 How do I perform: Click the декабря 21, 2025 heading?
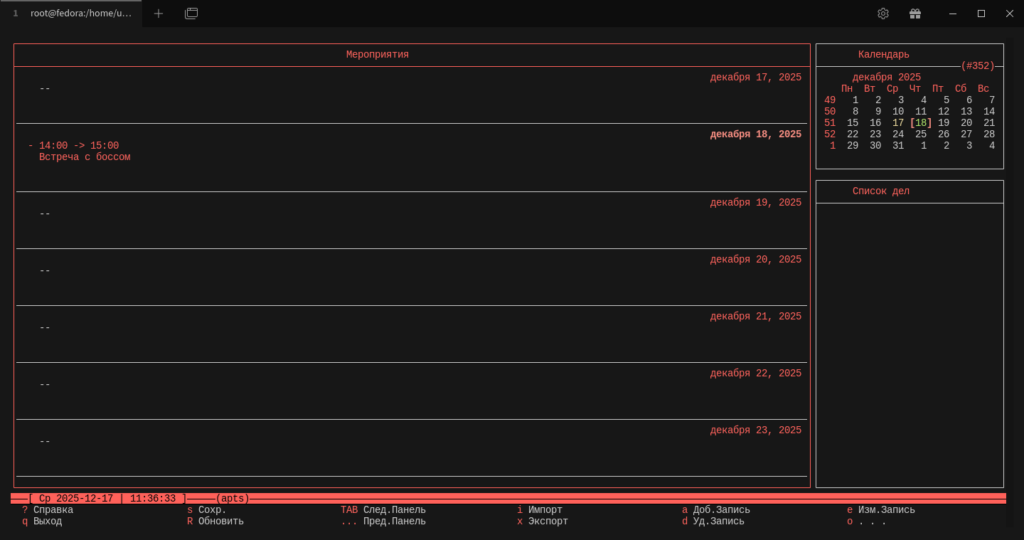(756, 316)
